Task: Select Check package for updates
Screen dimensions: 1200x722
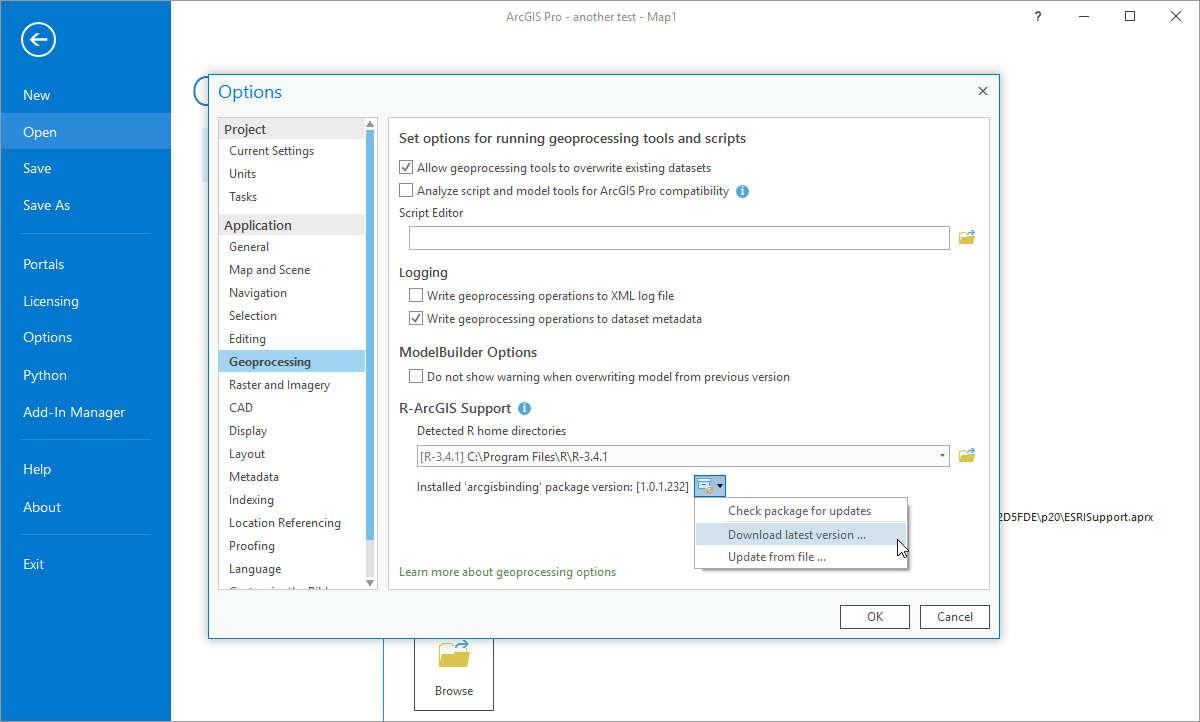Action: pyautogui.click(x=799, y=511)
